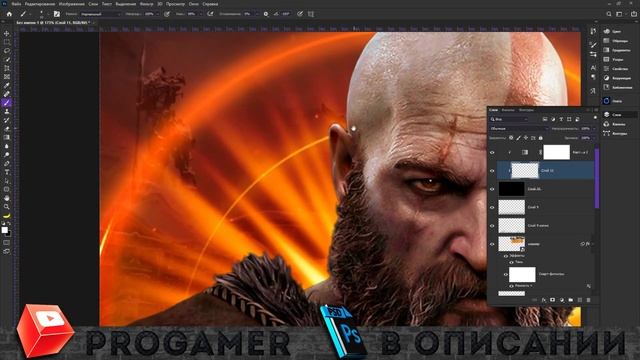Open the Свойства panel button

click(x=616, y=69)
